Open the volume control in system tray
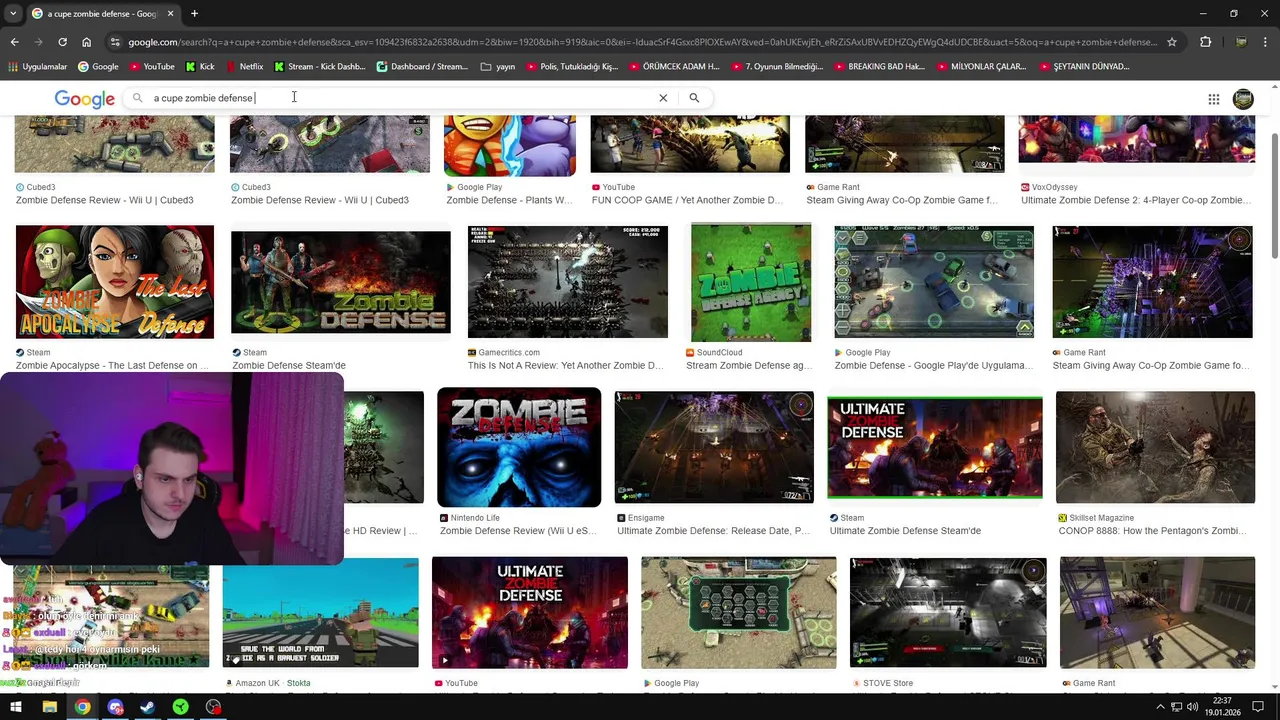This screenshot has height=720, width=1280. (x=1192, y=707)
